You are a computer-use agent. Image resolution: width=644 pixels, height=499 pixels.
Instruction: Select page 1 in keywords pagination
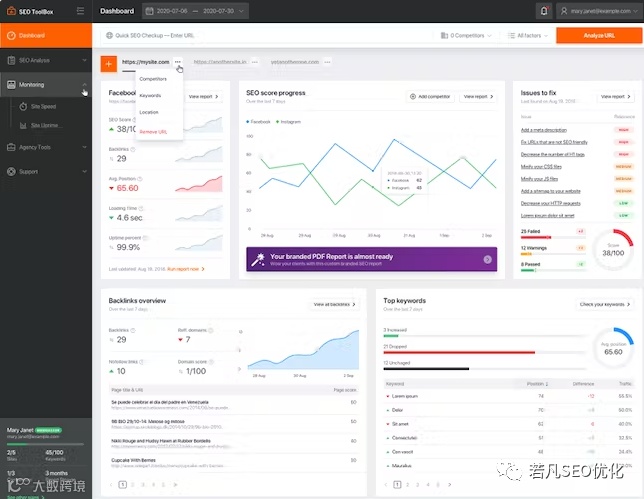point(397,485)
